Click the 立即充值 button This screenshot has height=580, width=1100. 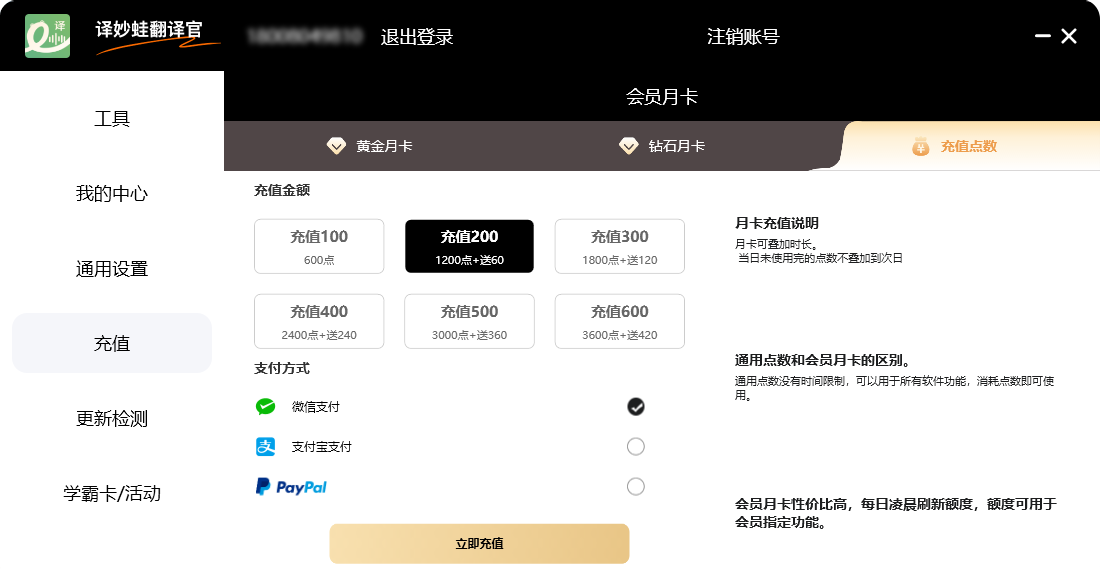(479, 544)
